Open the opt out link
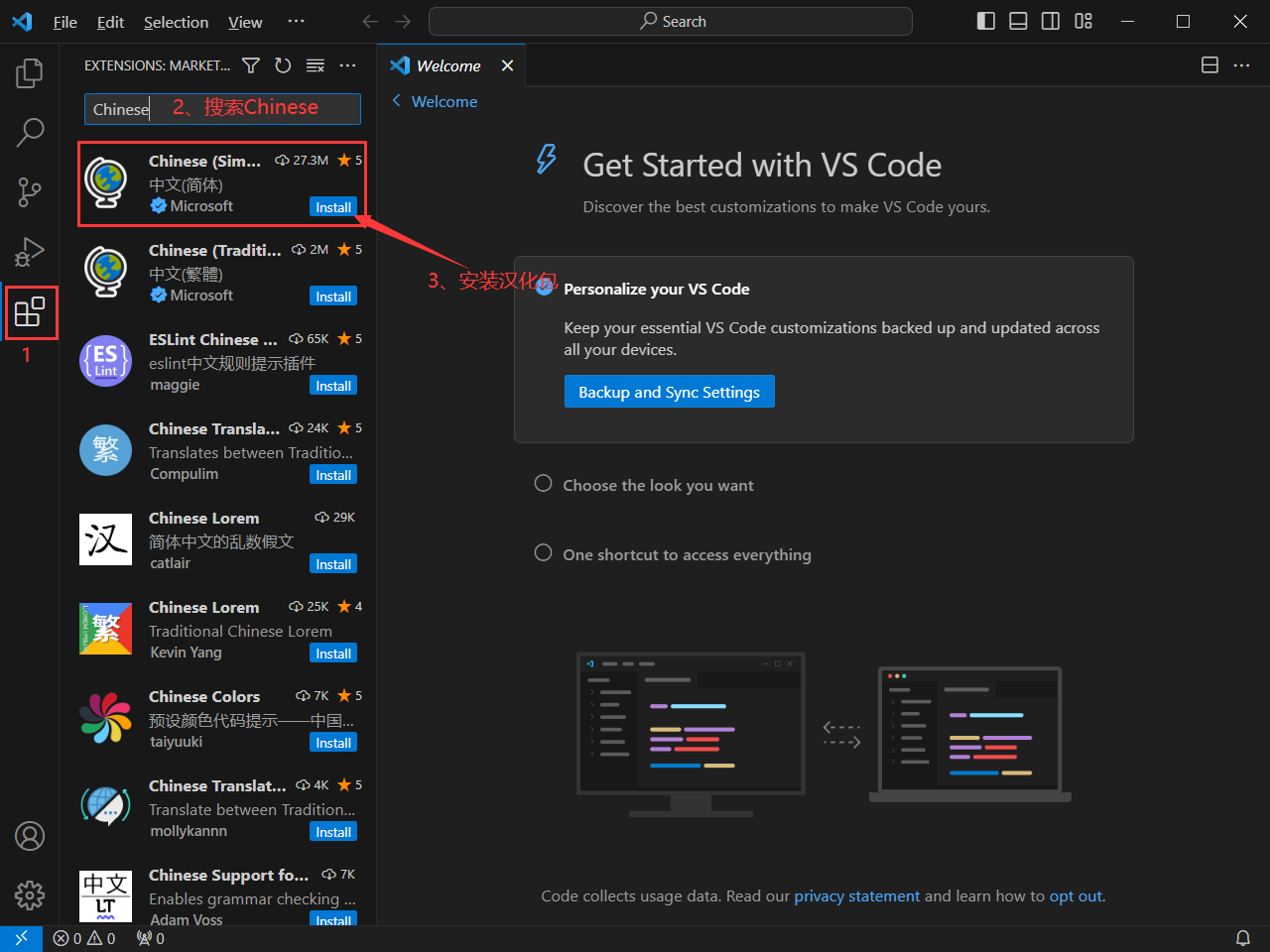 click(x=1076, y=895)
